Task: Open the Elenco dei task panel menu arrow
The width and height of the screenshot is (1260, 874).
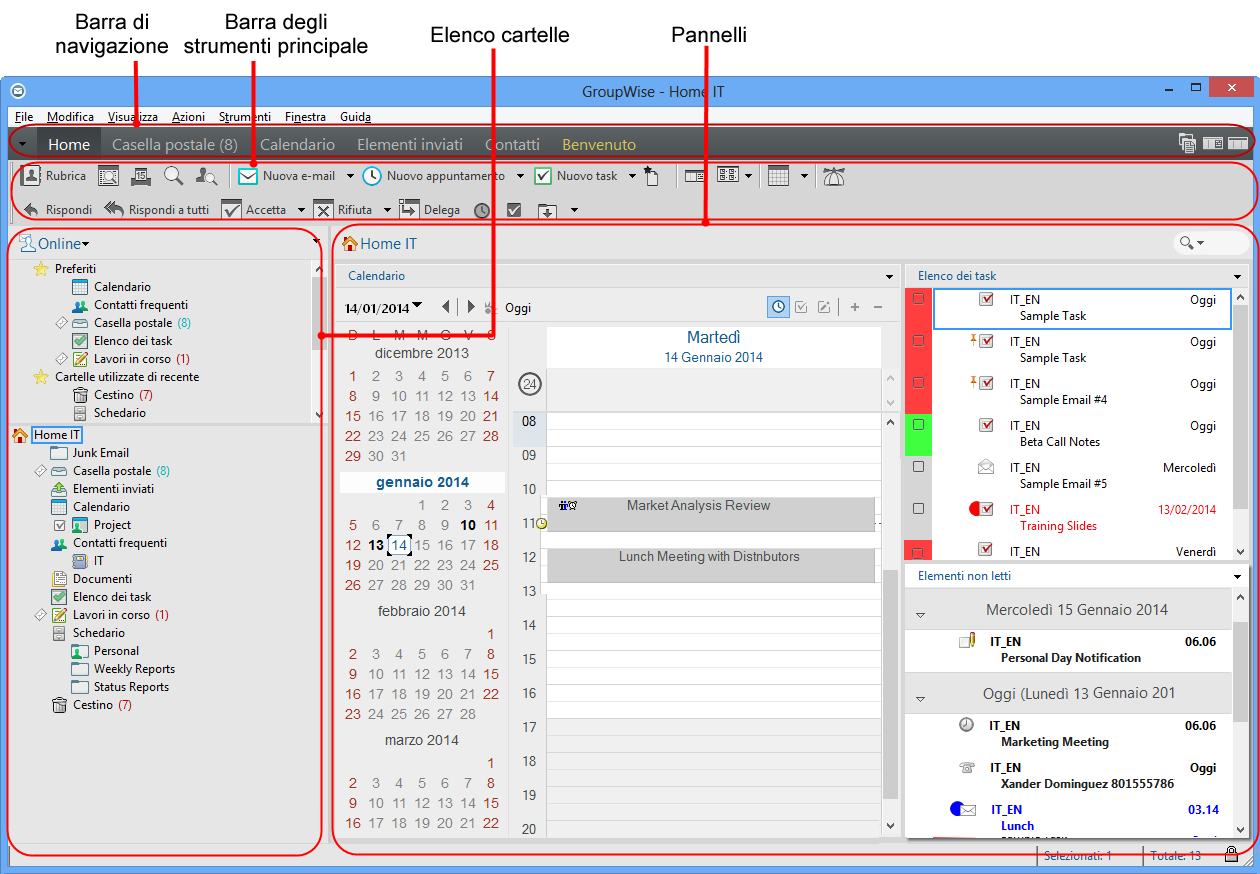Action: 1238,277
